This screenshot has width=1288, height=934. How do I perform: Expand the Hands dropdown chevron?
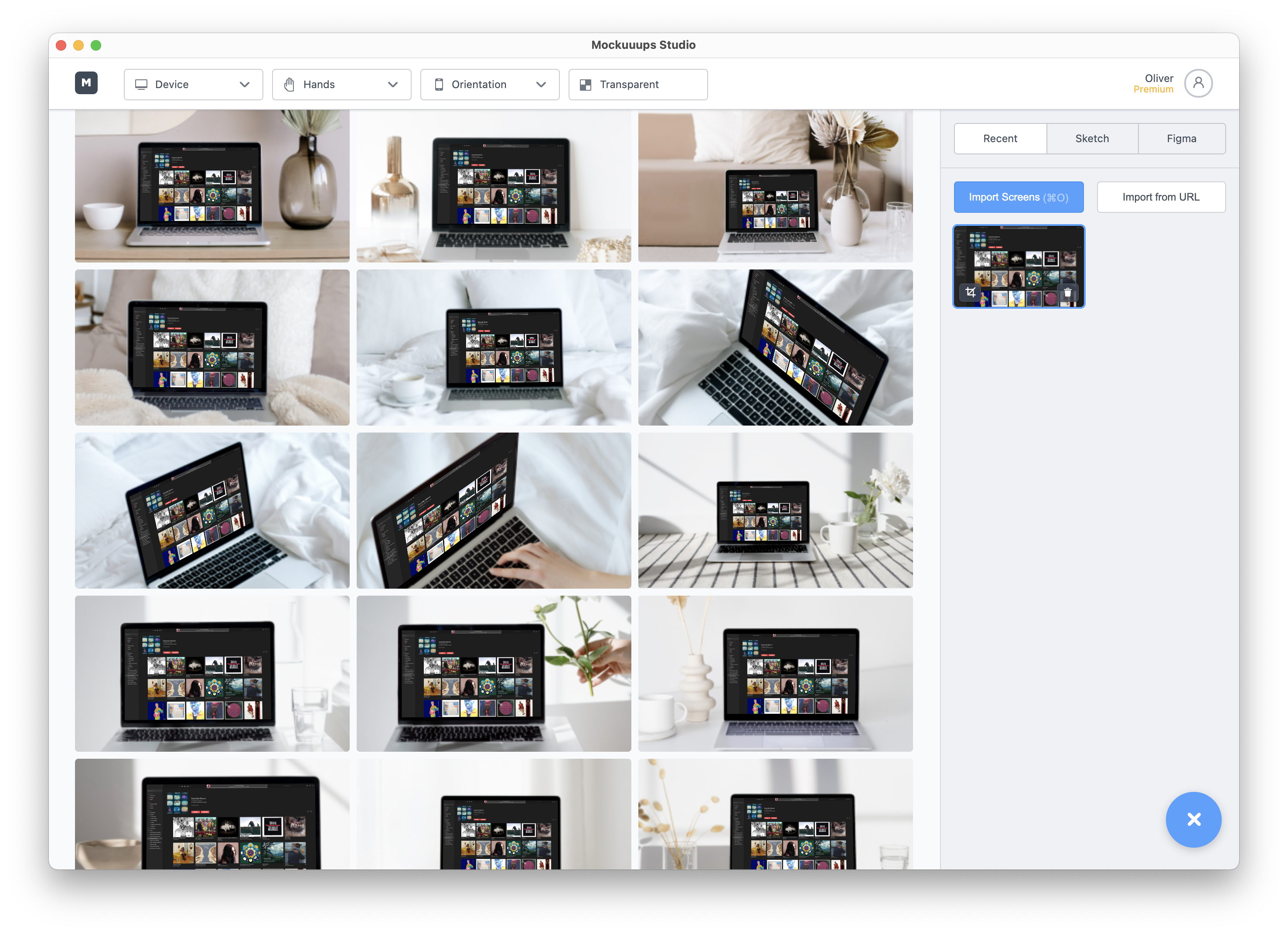(392, 85)
